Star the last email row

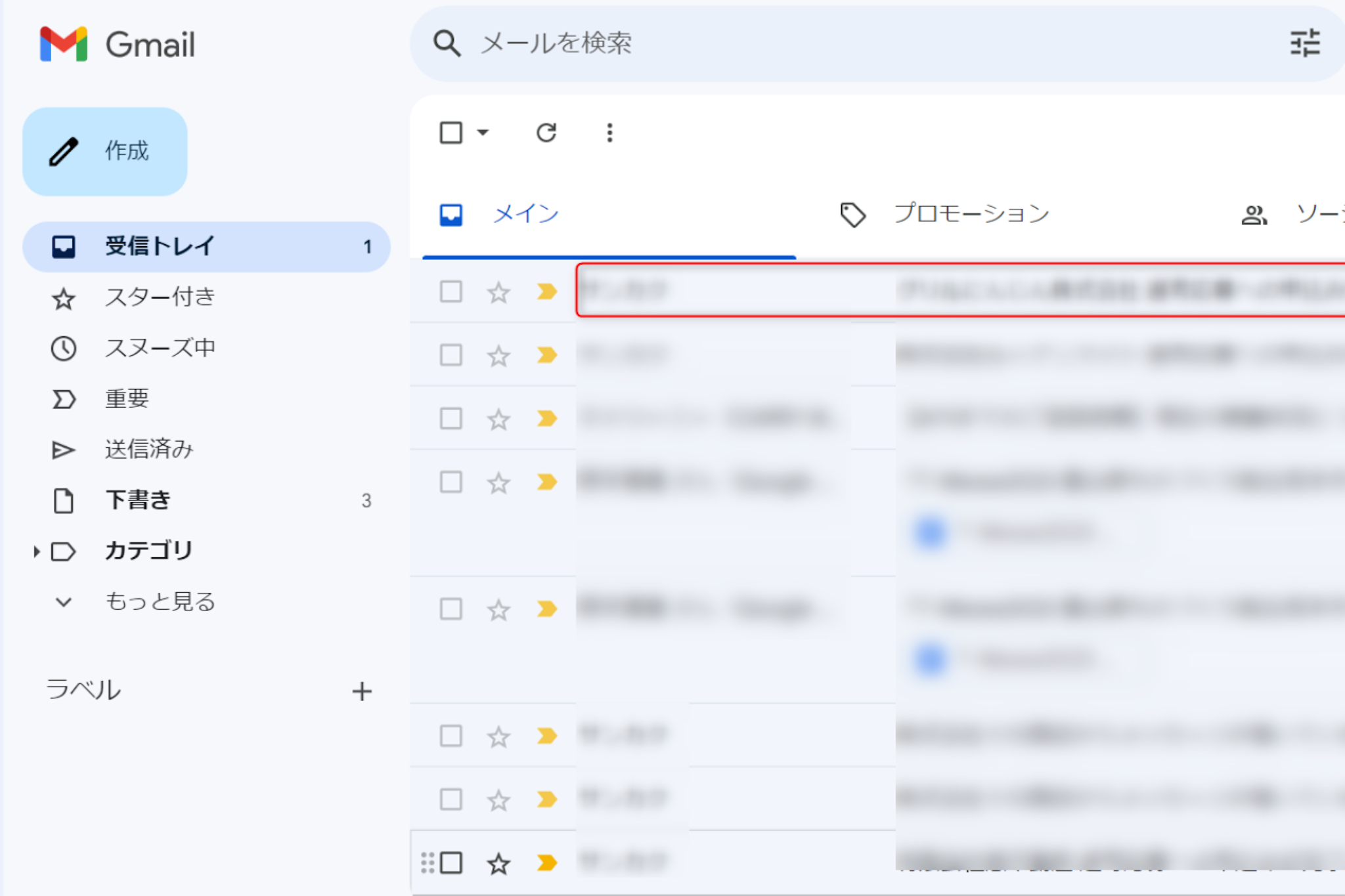click(x=498, y=863)
